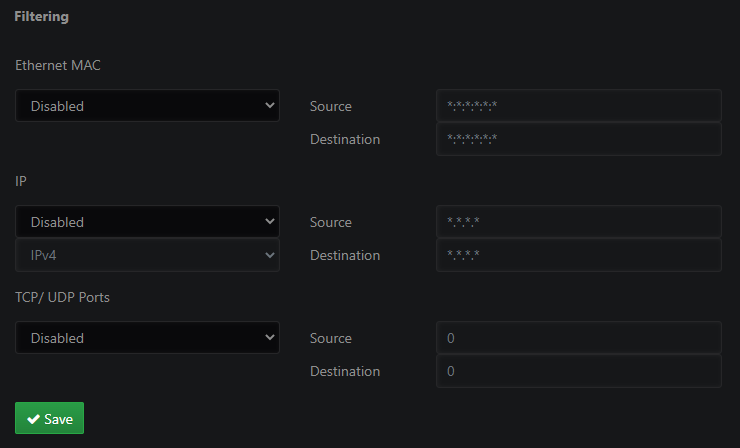The image size is (740, 448).
Task: Click the TCP/UDP Source port field
Action: (x=578, y=338)
